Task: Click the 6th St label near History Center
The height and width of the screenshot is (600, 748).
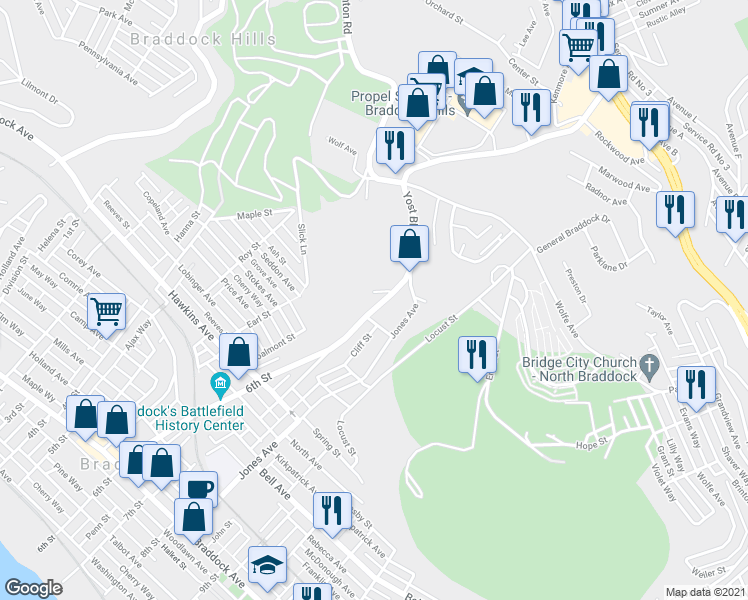Action: tap(259, 383)
